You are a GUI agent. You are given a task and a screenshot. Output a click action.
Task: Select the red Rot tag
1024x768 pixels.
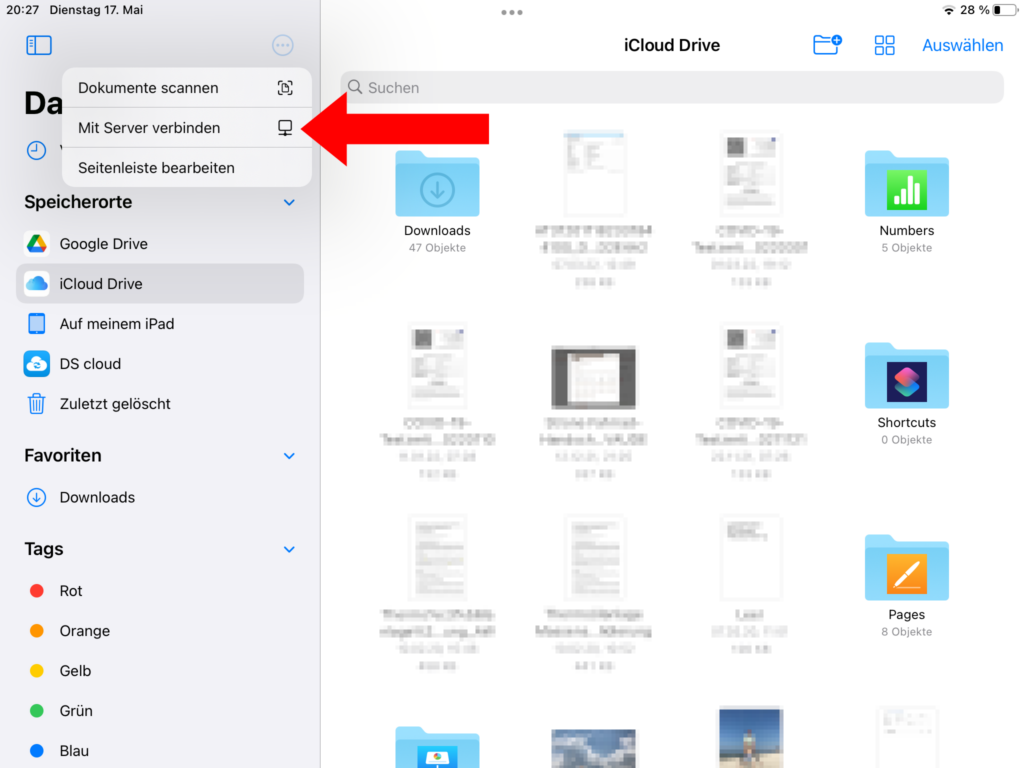160,591
